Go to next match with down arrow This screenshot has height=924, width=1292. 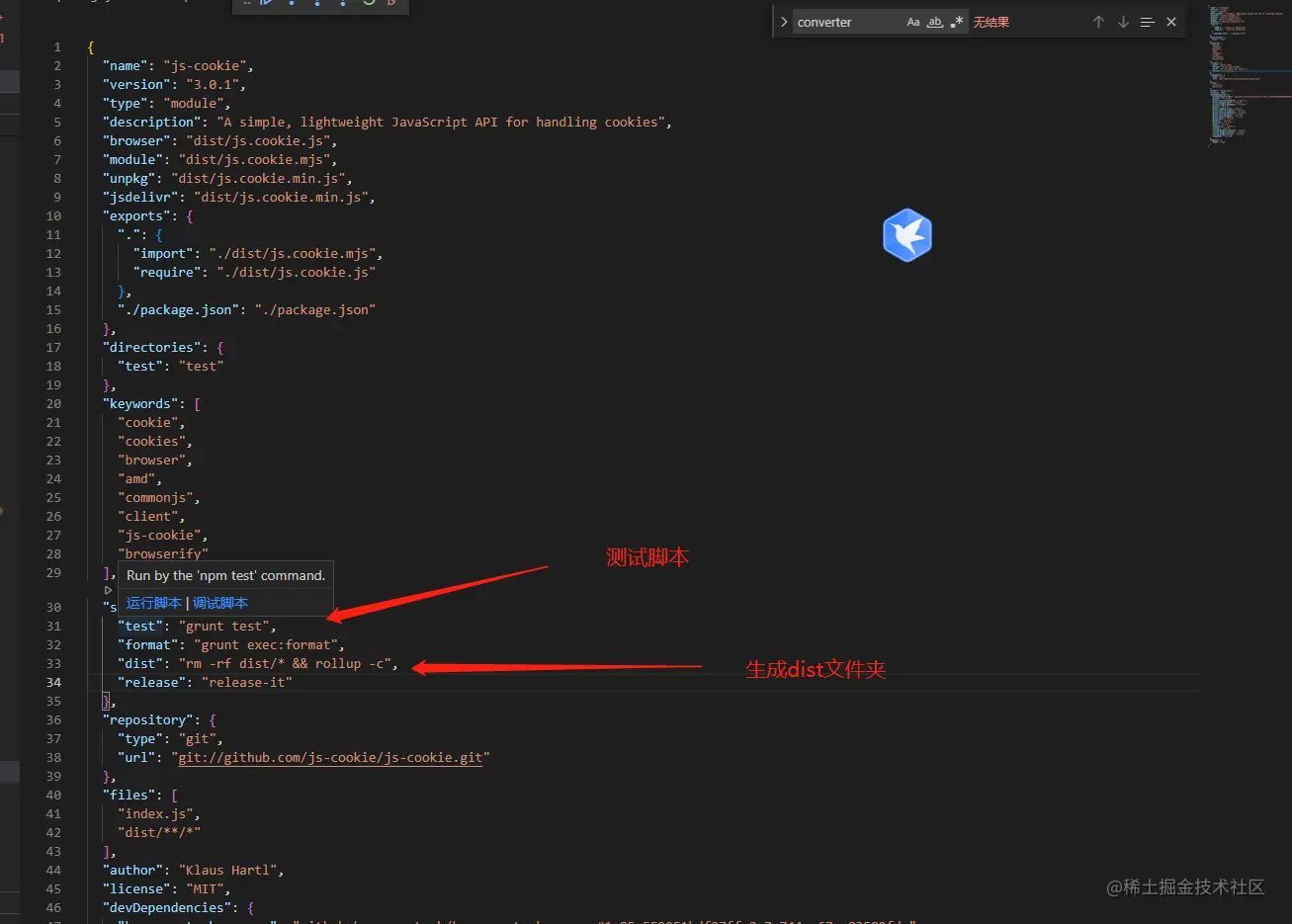(x=1123, y=22)
